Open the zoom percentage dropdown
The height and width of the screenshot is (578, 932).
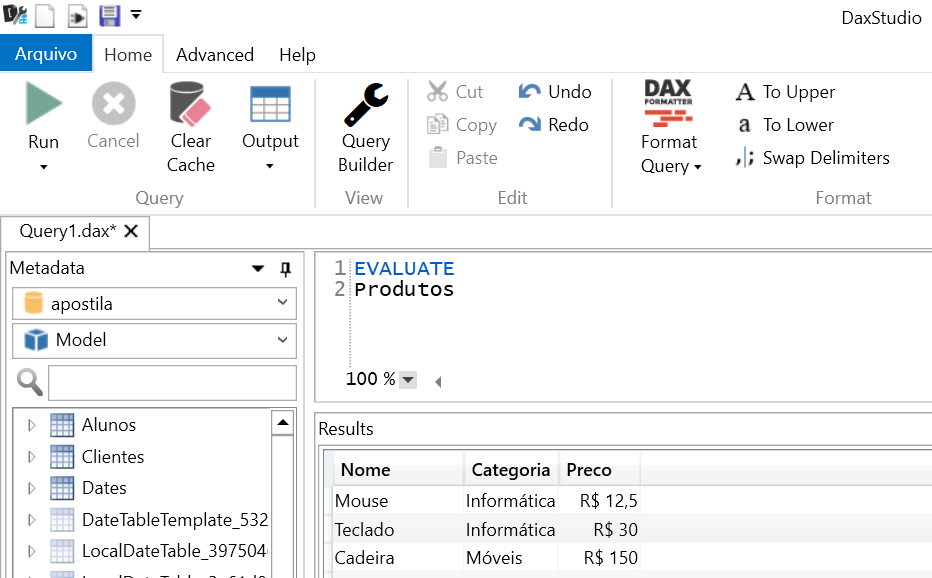point(409,379)
